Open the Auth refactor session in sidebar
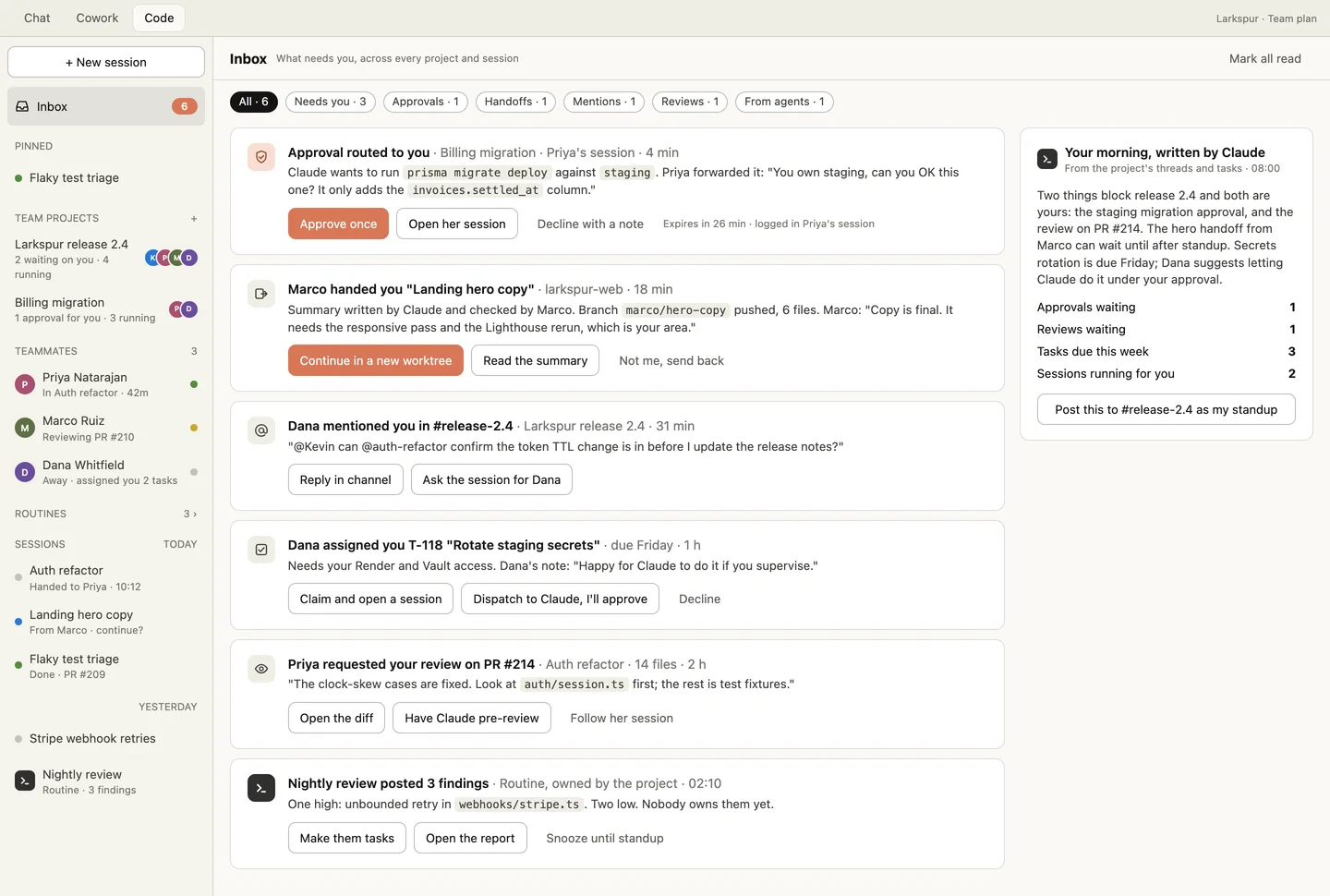Image resolution: width=1330 pixels, height=896 pixels. 106,578
